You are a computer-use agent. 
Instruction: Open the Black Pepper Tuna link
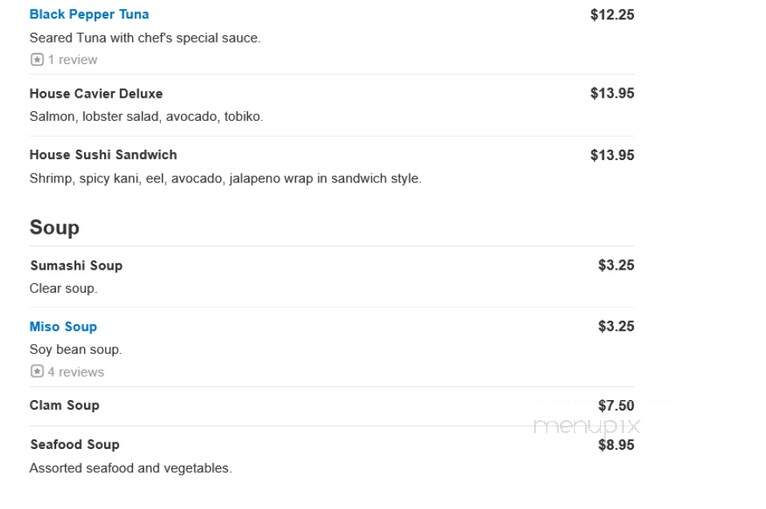(89, 14)
